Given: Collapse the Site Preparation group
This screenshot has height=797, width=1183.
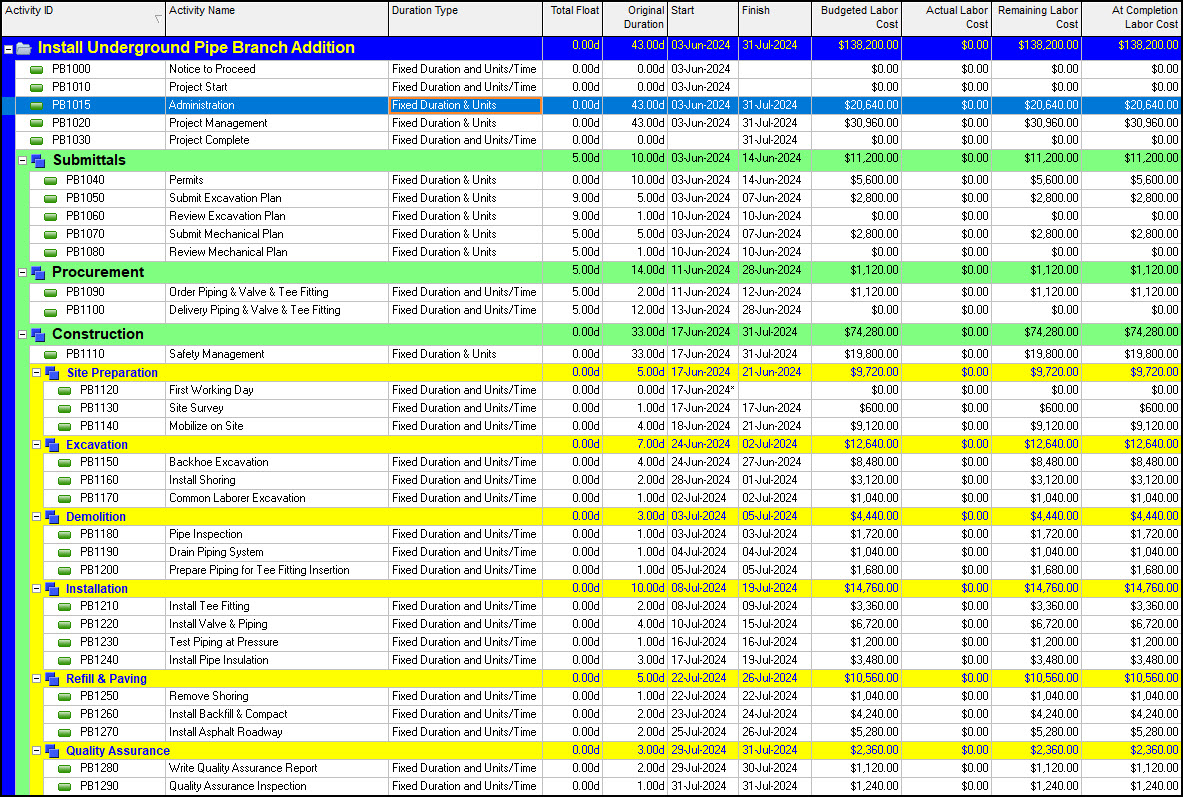Looking at the screenshot, I should click(36, 373).
